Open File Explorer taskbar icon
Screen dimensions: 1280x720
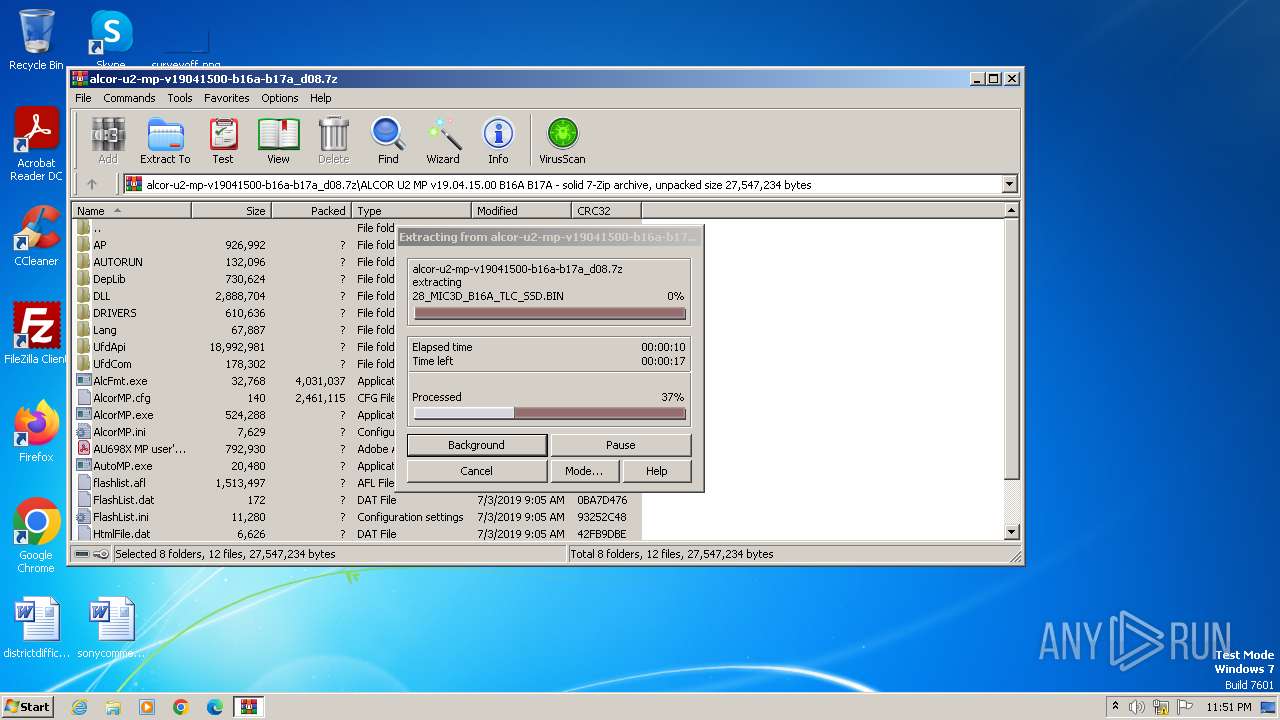coord(113,707)
